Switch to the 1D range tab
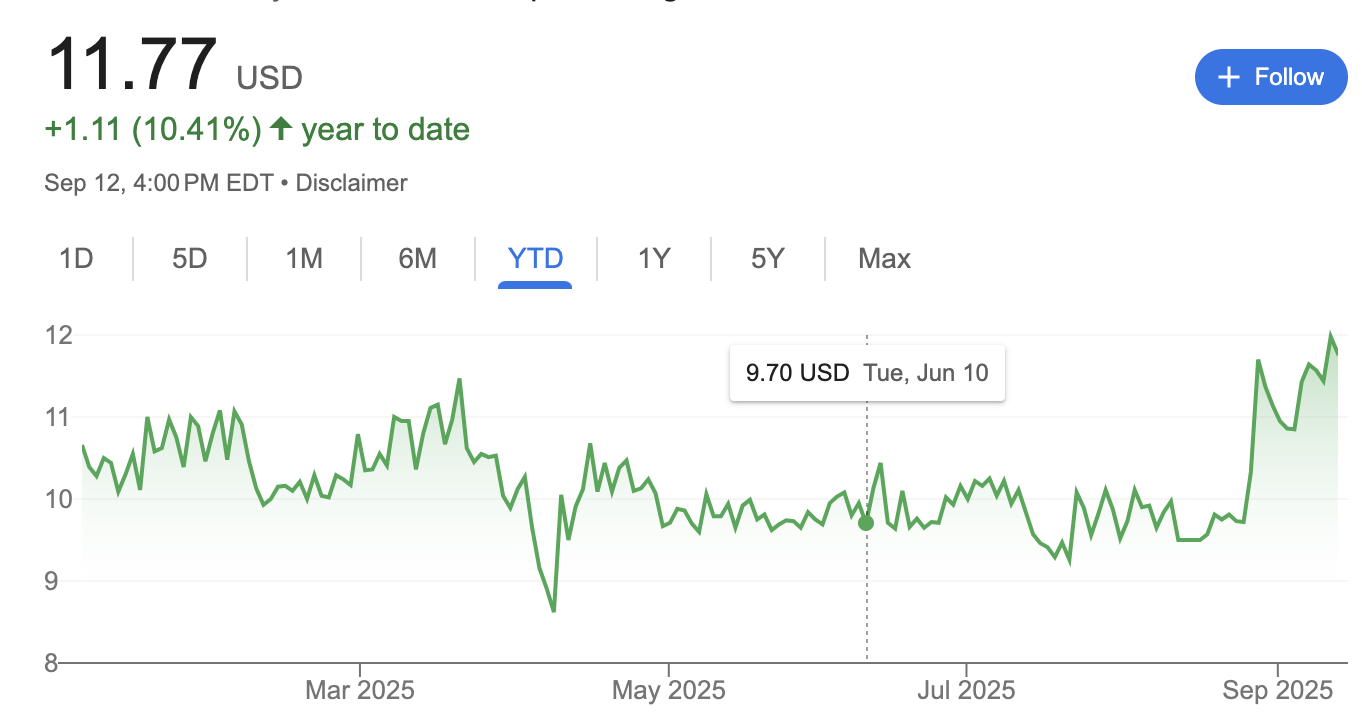Image resolution: width=1362 pixels, height=724 pixels. [x=76, y=259]
